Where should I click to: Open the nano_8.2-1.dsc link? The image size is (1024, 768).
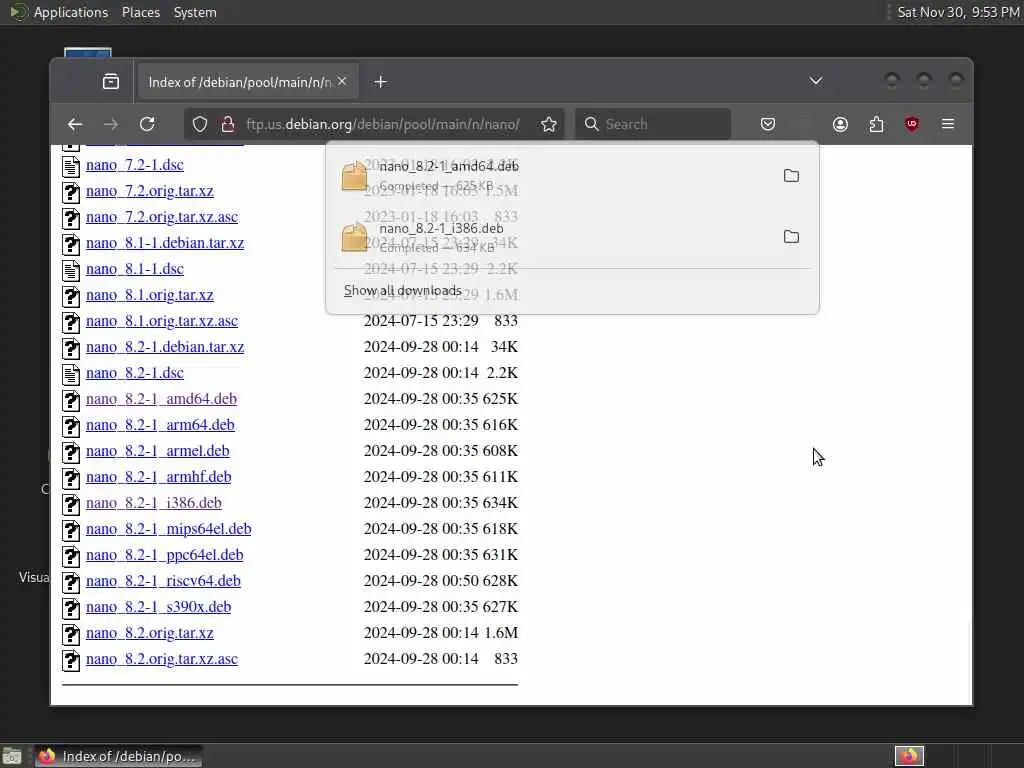[x=135, y=373]
